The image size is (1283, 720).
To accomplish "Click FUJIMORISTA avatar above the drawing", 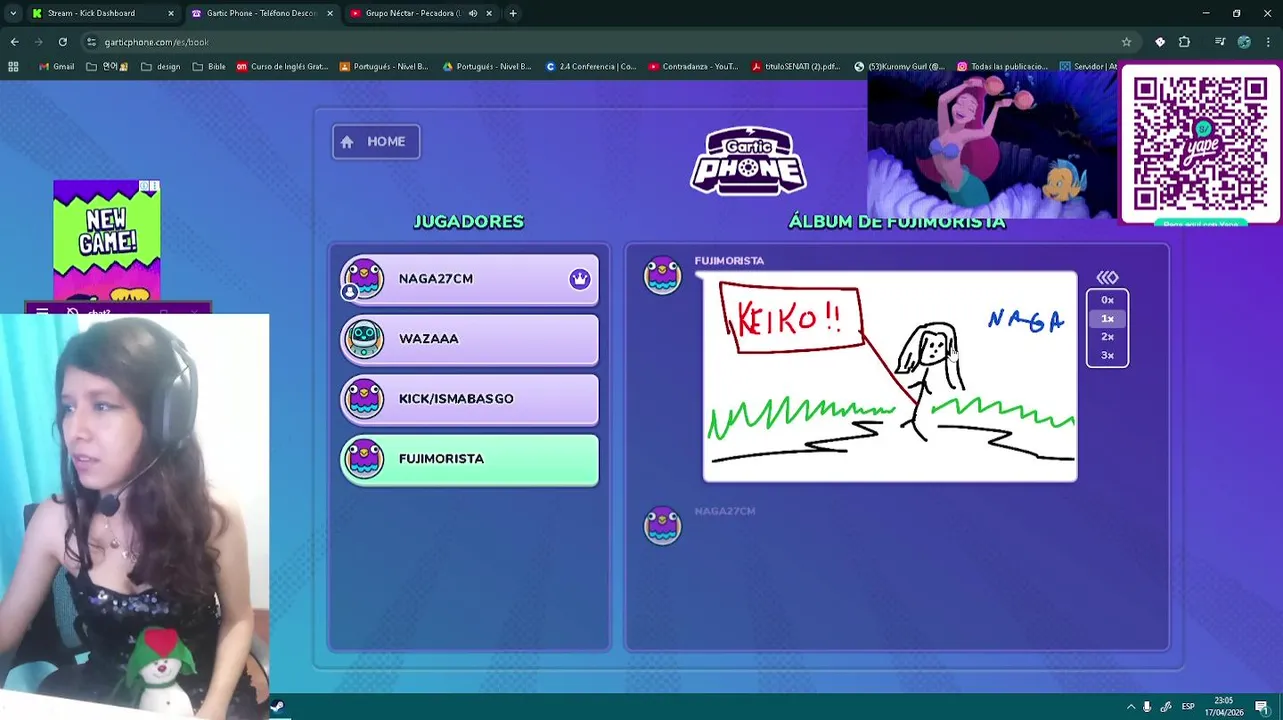I will click(x=662, y=276).
